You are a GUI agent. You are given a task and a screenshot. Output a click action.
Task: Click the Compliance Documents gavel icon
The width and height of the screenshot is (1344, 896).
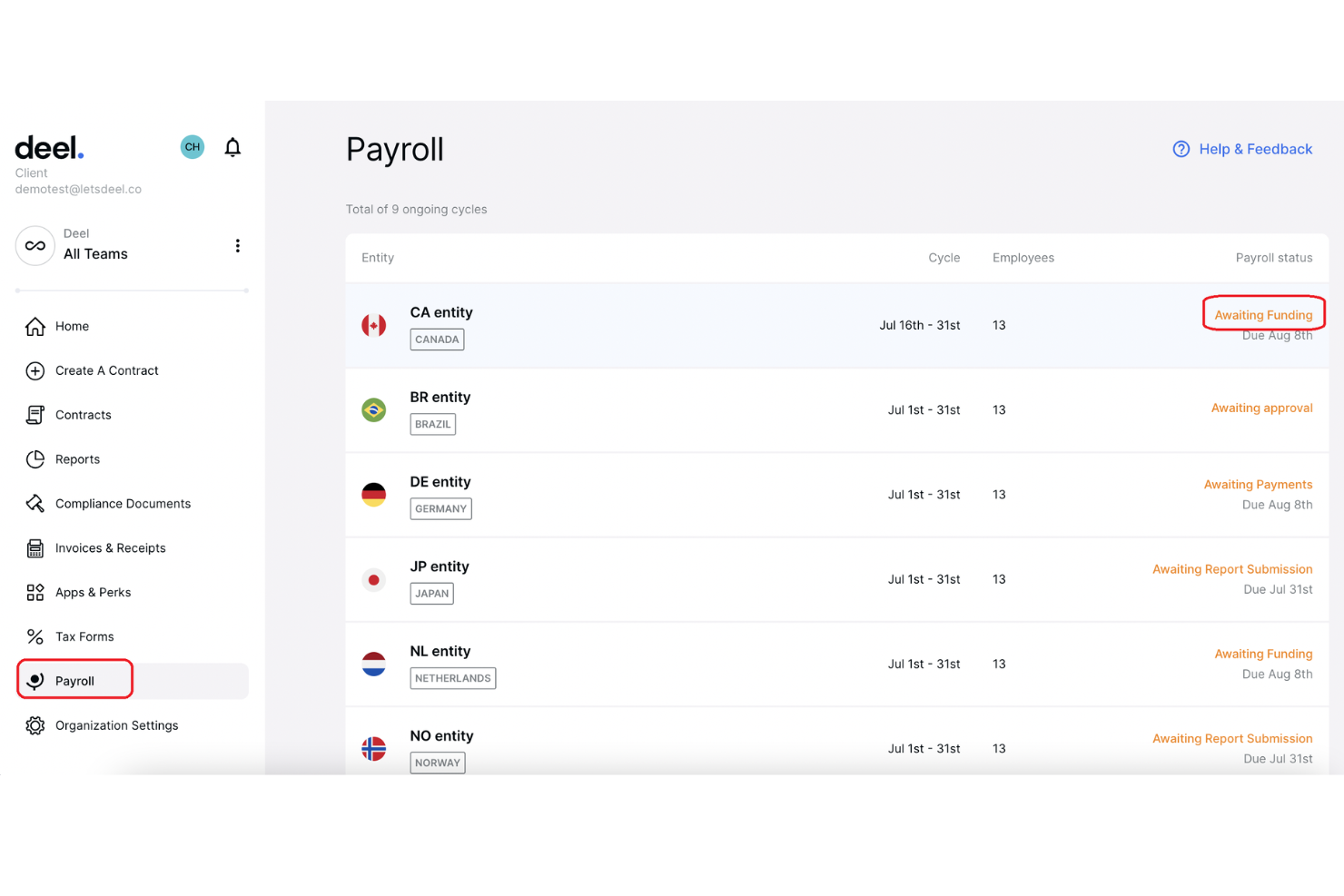pyautogui.click(x=35, y=503)
